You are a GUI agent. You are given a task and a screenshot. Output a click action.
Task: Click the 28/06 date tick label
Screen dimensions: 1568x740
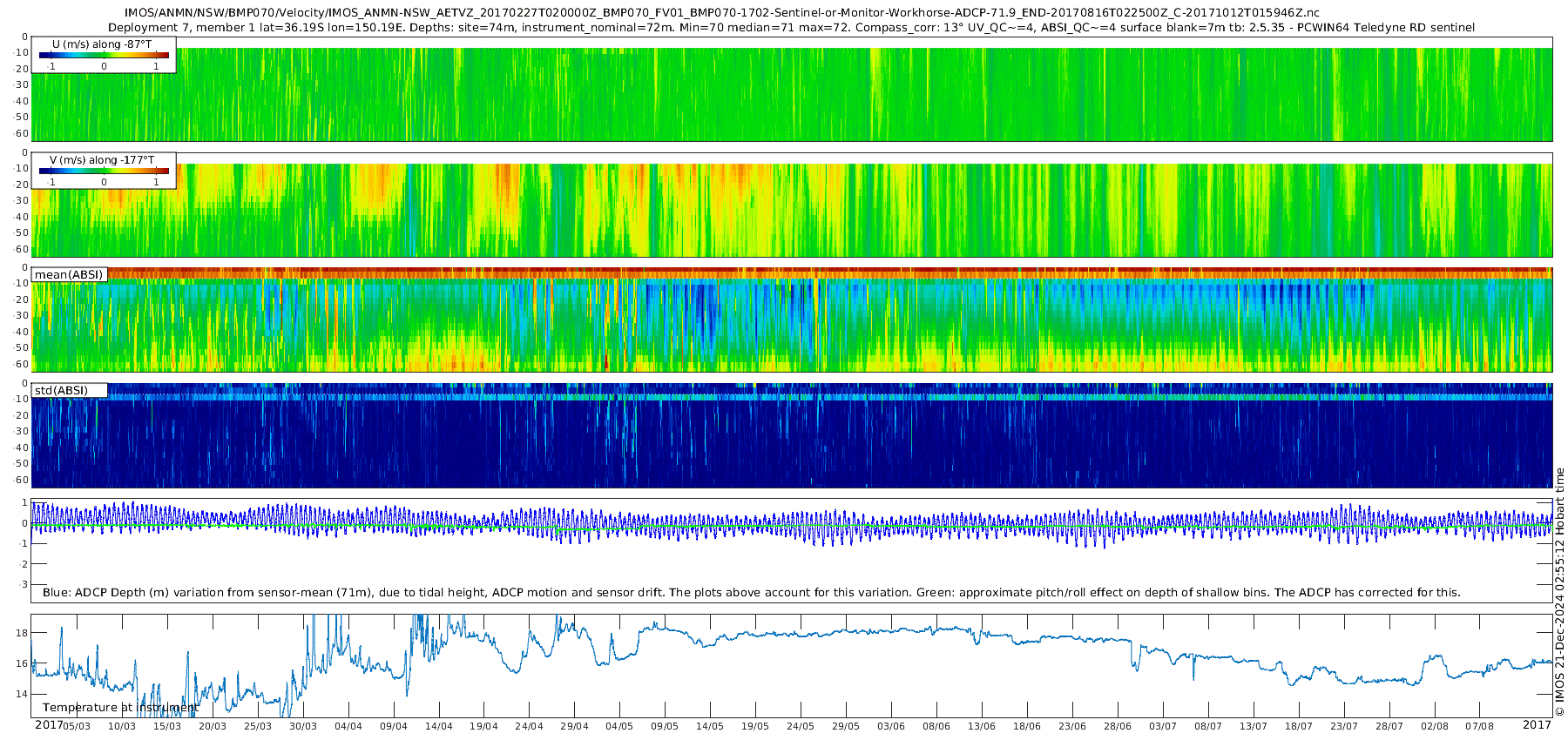1117,726
